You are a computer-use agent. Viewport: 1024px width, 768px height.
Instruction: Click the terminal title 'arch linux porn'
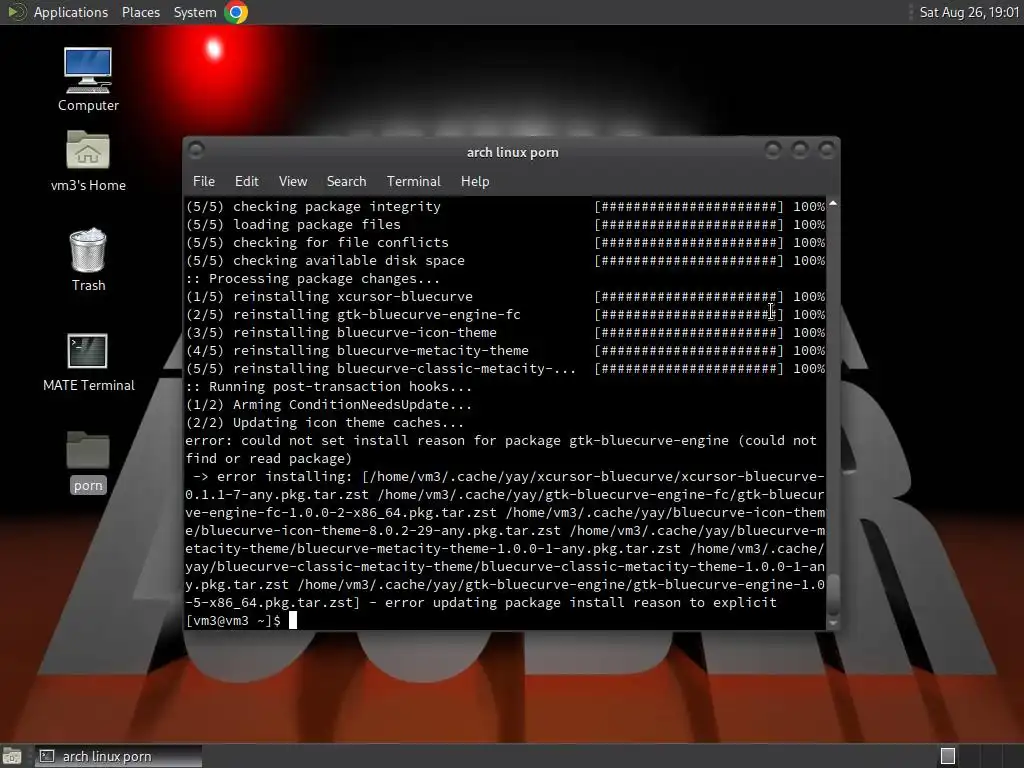tap(513, 152)
